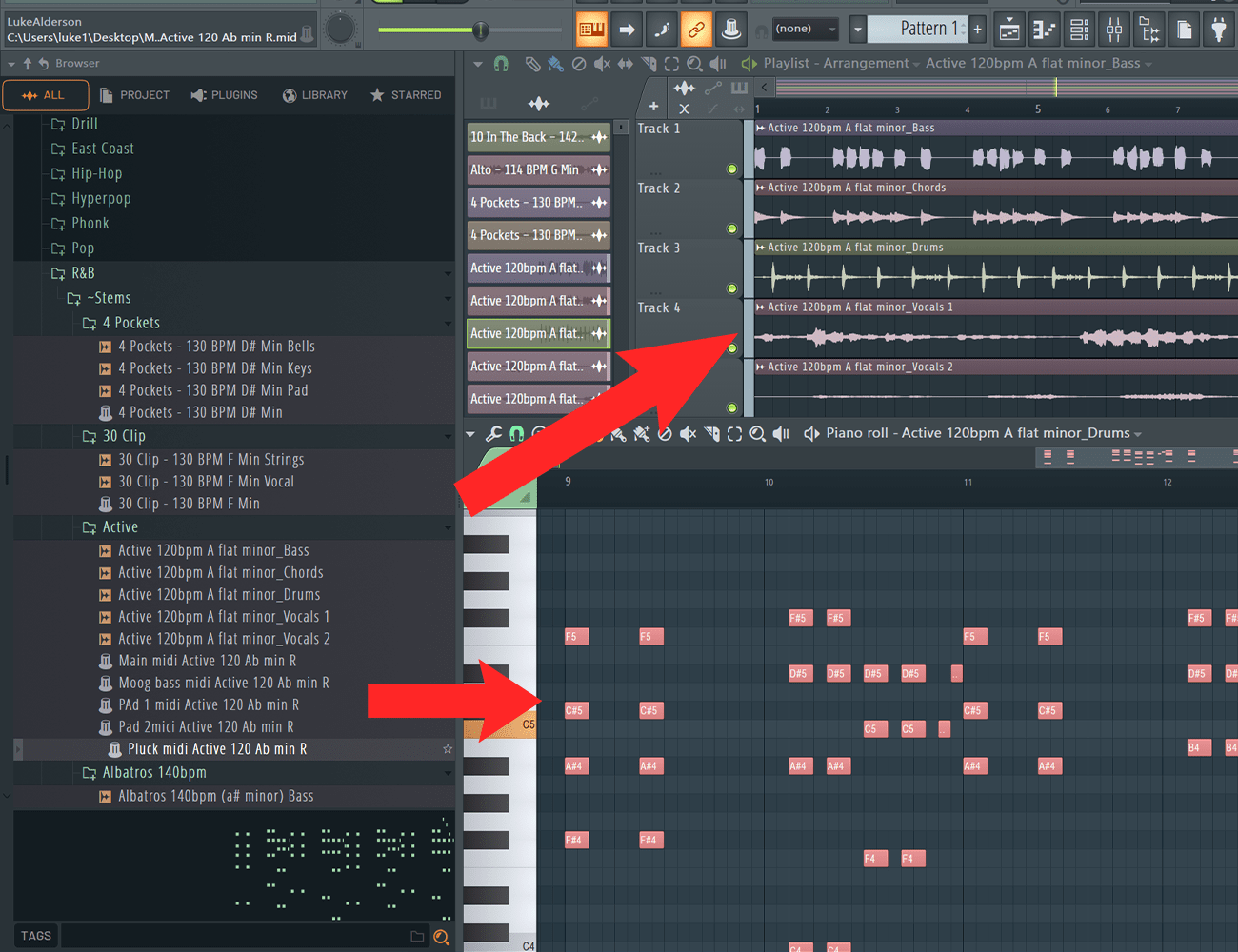Viewport: 1238px width, 952px height.
Task: Mute Track 1 using its green LED
Action: (731, 169)
